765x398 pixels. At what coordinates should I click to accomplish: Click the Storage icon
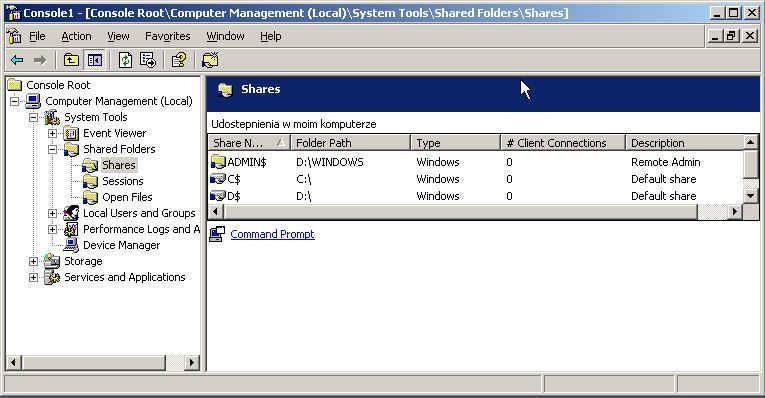pos(52,261)
